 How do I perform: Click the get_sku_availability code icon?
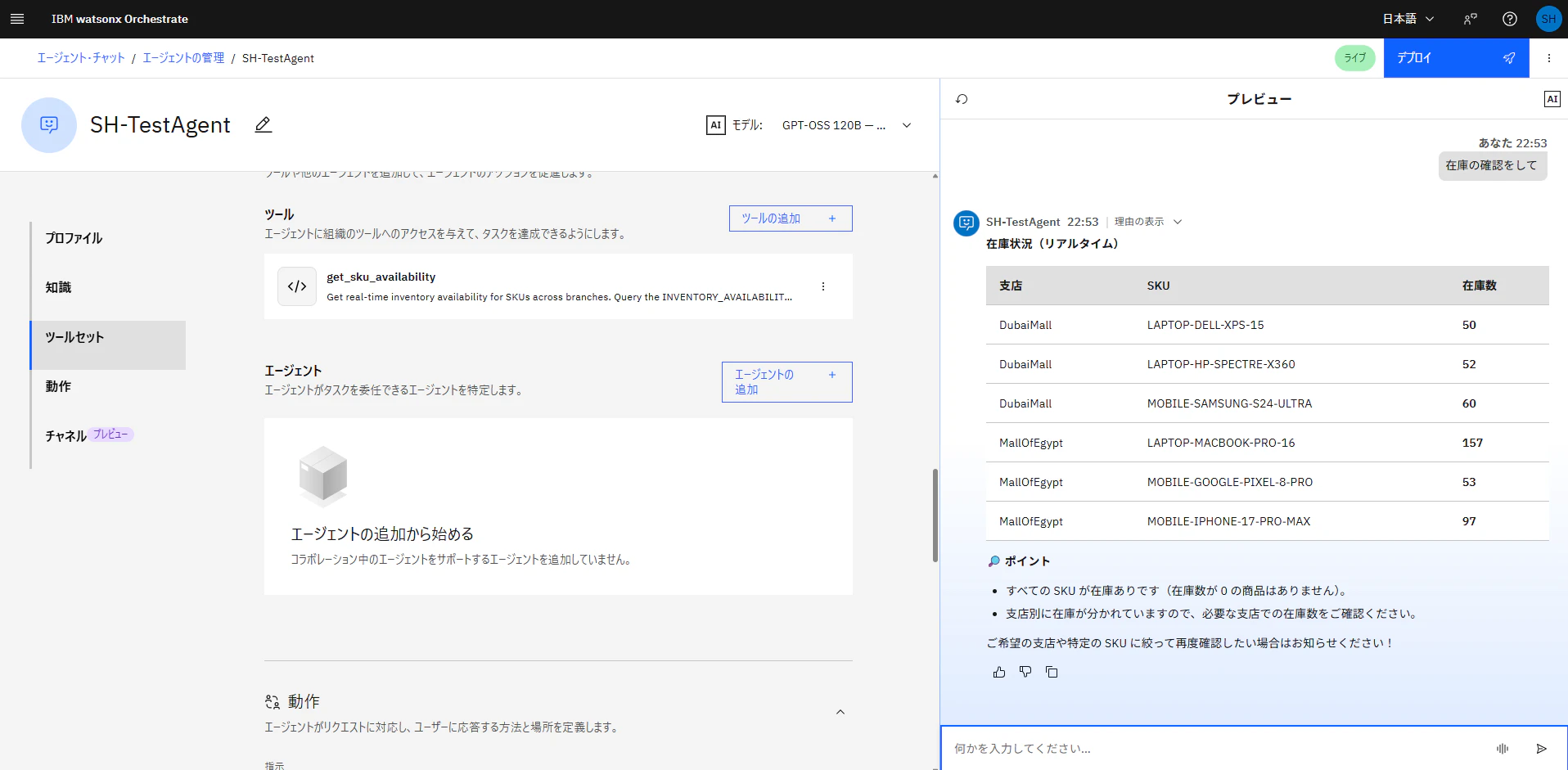point(297,286)
